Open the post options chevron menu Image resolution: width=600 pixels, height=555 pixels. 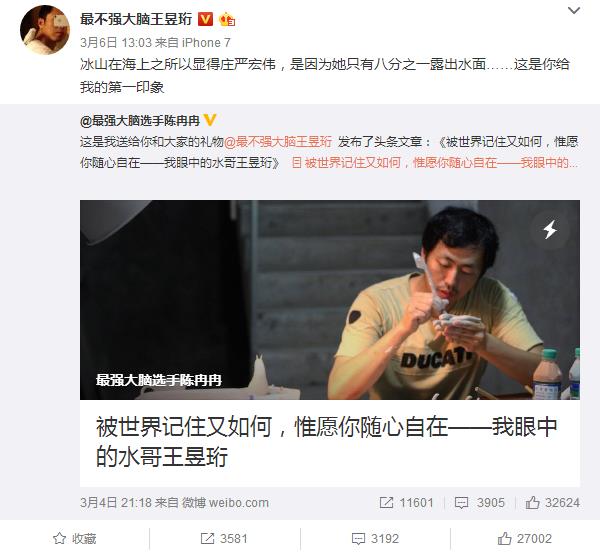pos(574,11)
